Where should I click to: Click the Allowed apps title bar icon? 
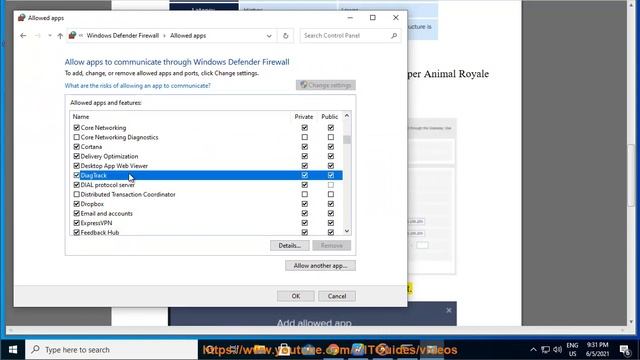[x=22, y=18]
